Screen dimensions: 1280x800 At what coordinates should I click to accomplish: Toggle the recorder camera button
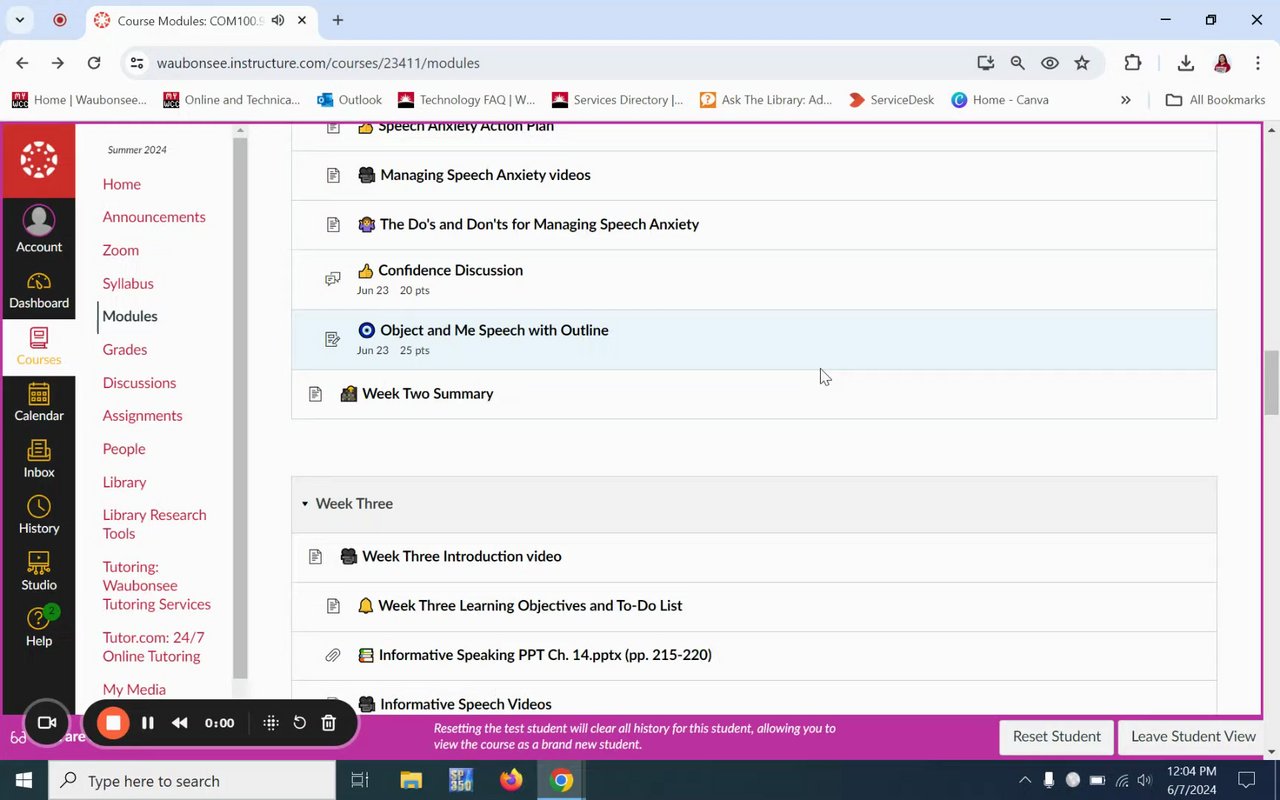pyautogui.click(x=46, y=723)
